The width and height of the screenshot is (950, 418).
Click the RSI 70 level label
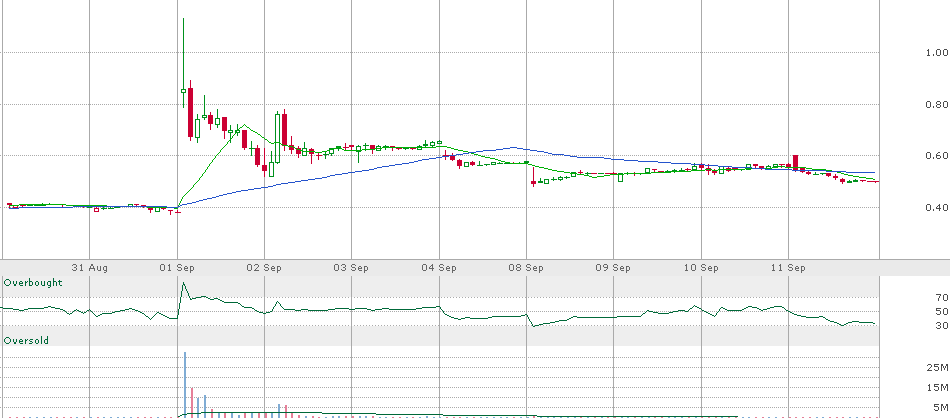(x=942, y=297)
